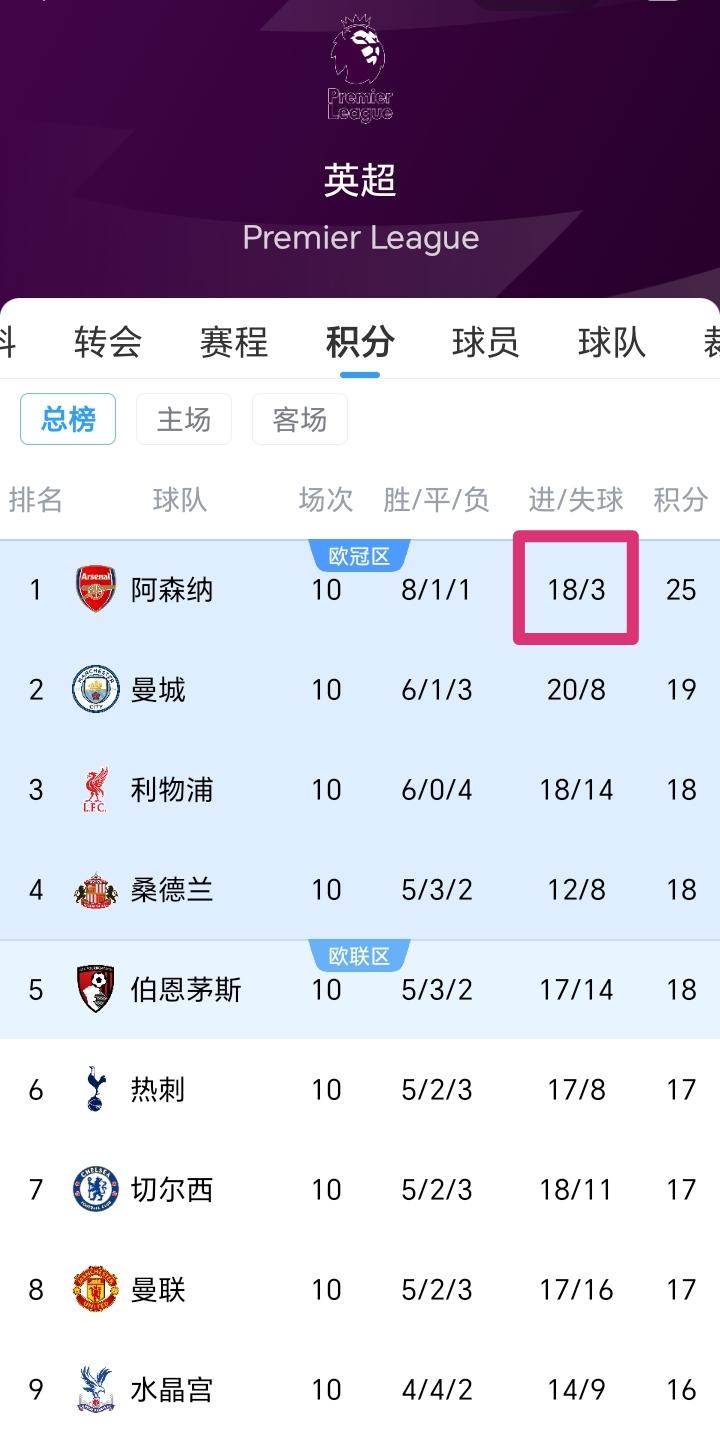Tap the Premier League lion logo

click(360, 70)
